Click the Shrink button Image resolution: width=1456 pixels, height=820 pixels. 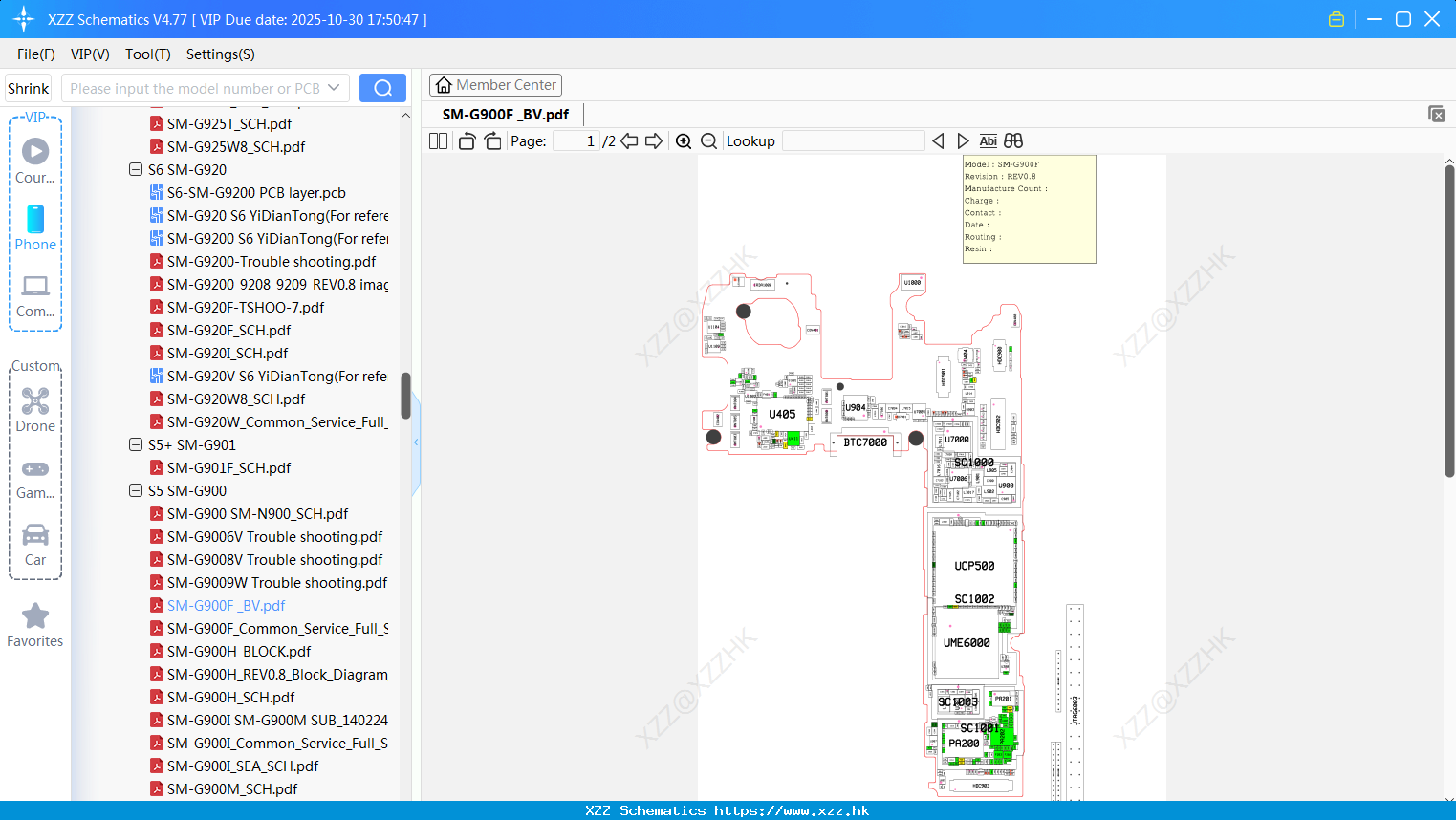point(28,88)
